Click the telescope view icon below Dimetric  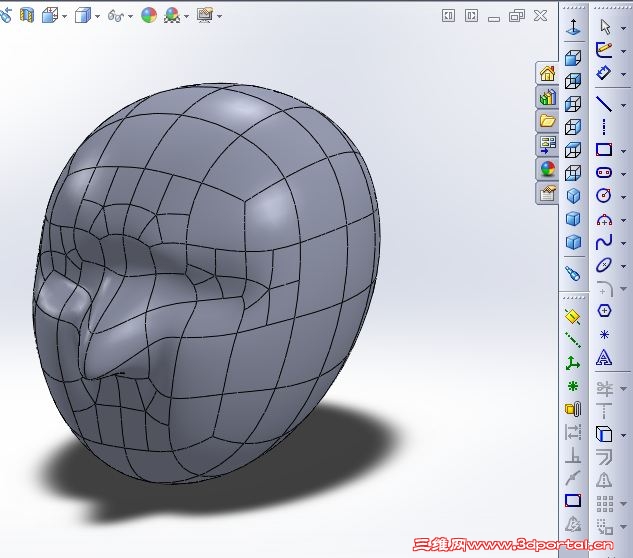click(573, 273)
